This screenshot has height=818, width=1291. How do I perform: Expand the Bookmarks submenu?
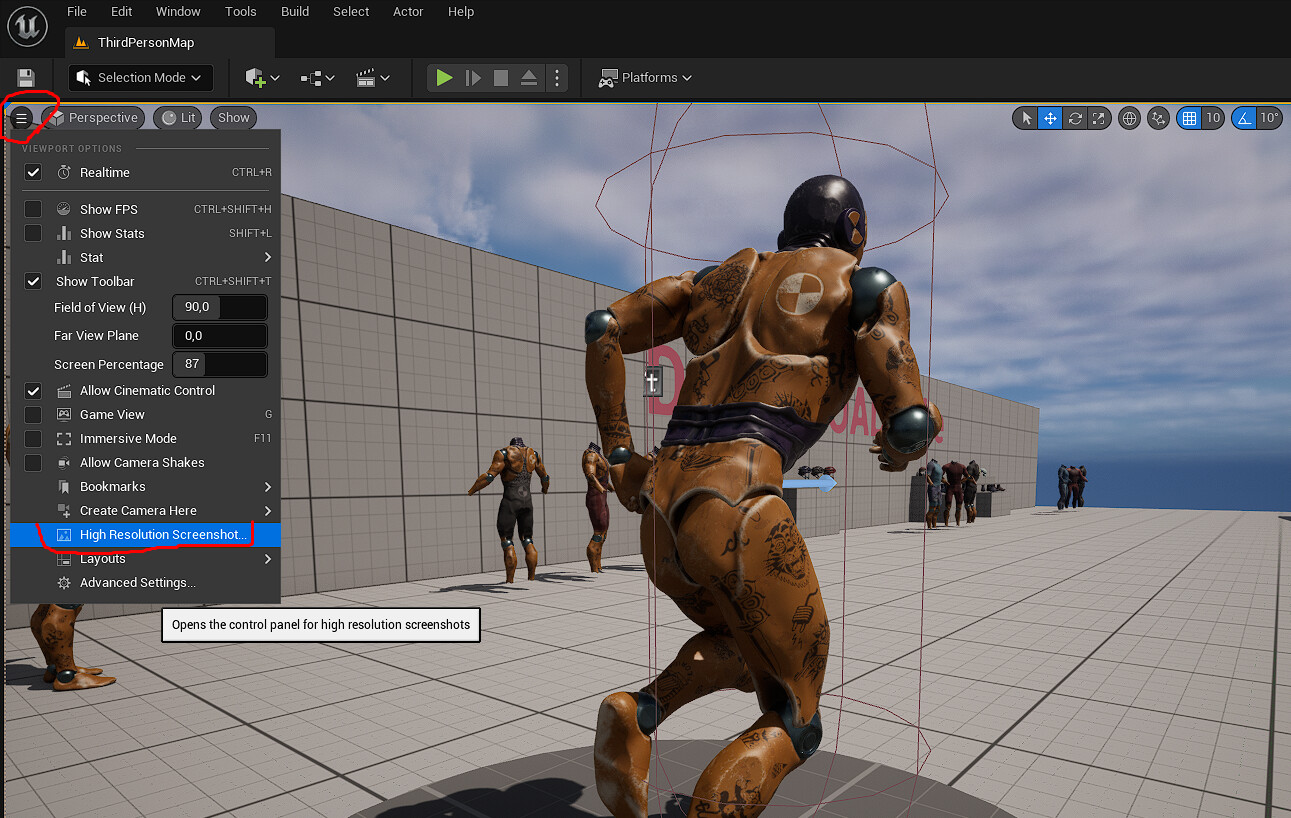pos(145,486)
